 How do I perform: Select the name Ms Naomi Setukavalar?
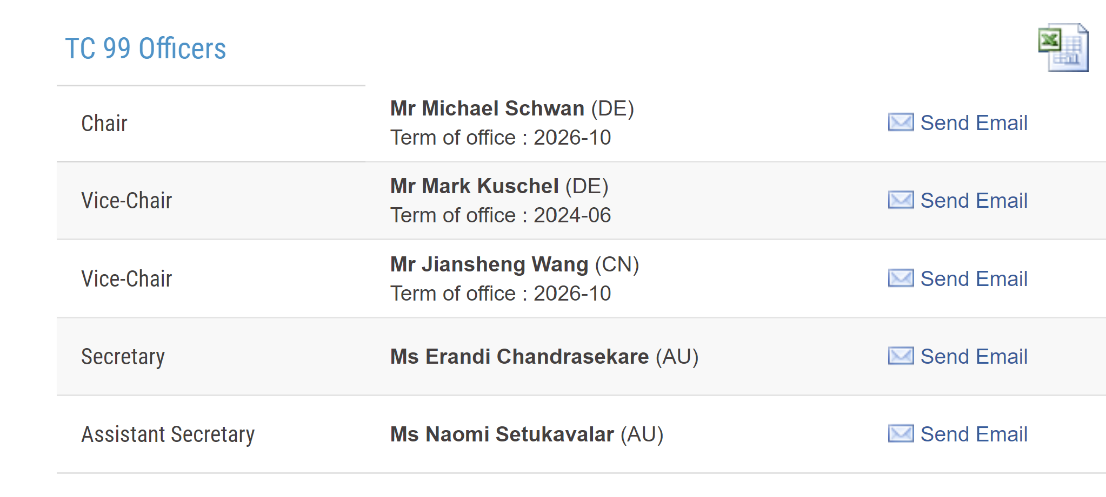[x=502, y=435]
